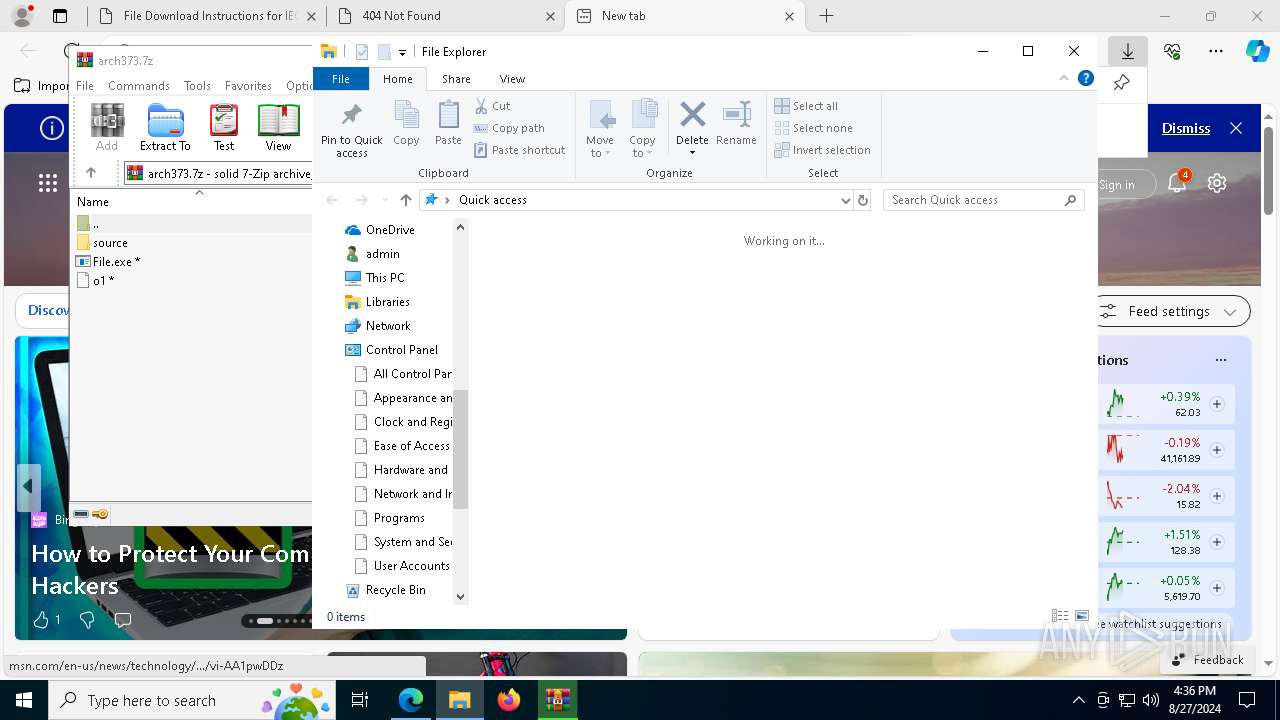Select Network in the navigation pane
The width and height of the screenshot is (1280, 720).
point(388,326)
